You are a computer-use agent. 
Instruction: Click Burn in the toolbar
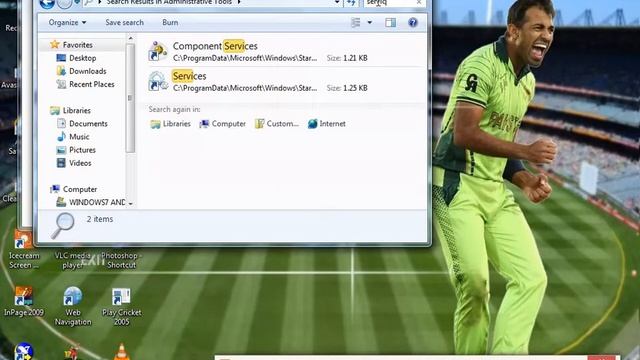point(170,22)
